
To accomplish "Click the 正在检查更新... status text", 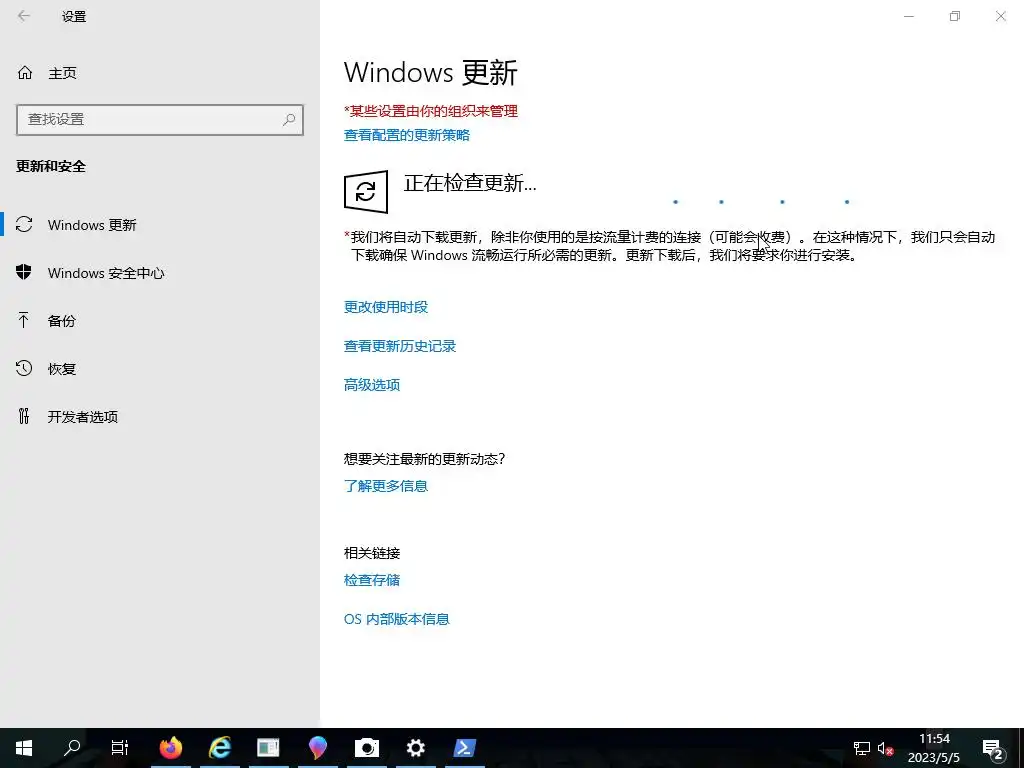I will pos(470,184).
